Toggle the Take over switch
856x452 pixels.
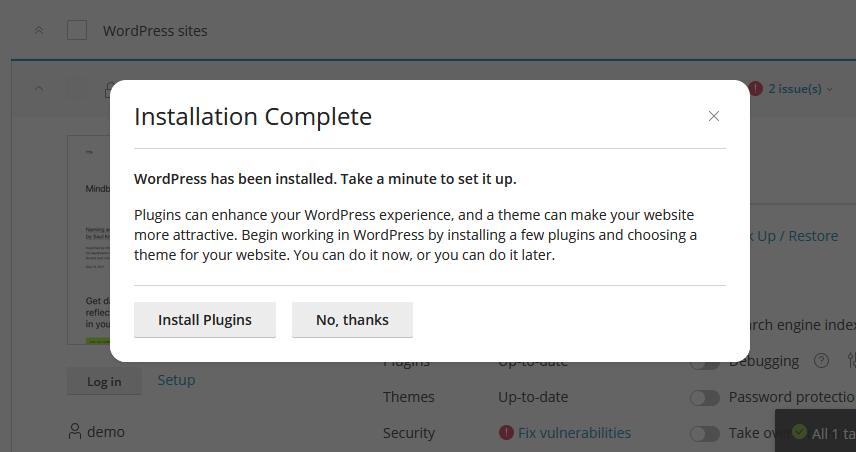[705, 434]
